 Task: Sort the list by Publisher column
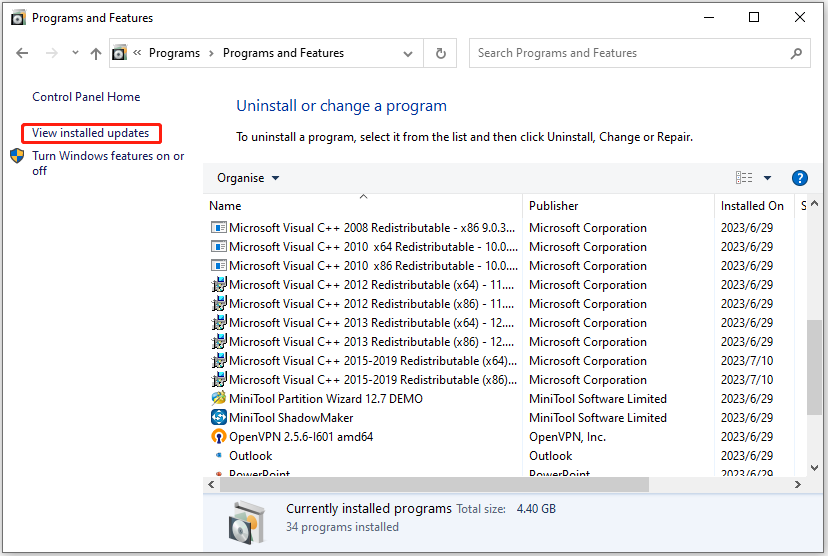[x=554, y=206]
